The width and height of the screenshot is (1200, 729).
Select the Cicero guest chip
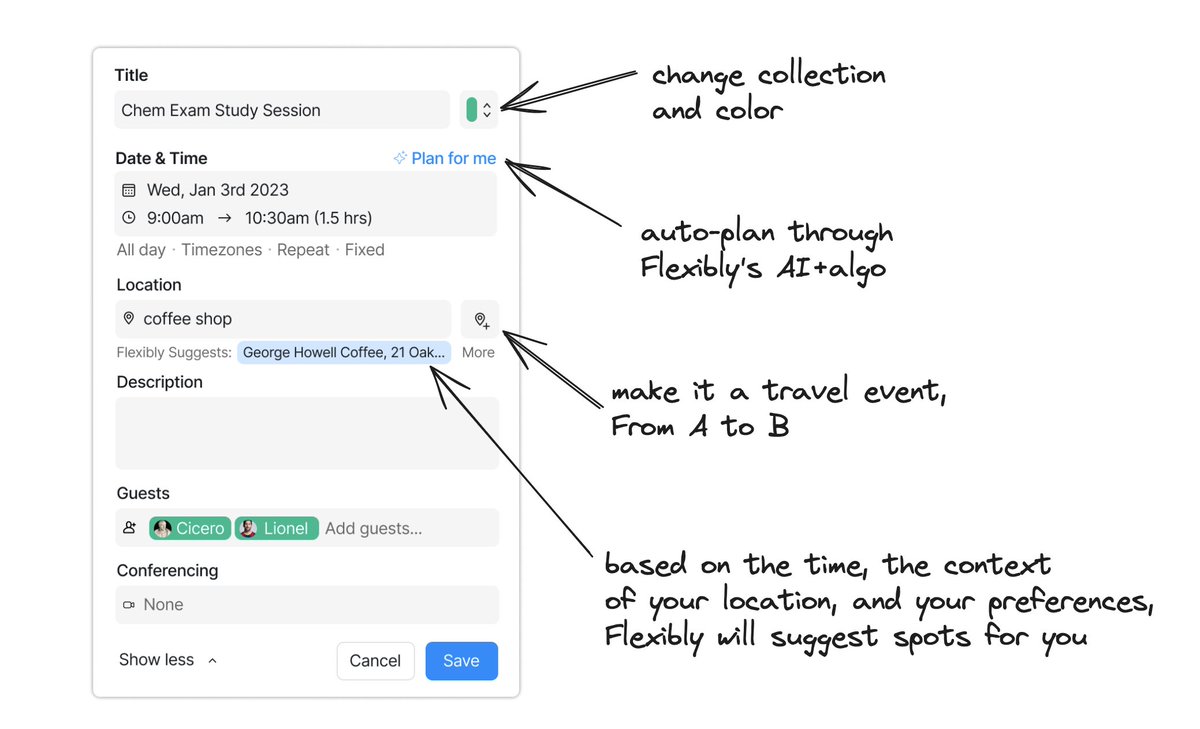tap(191, 528)
